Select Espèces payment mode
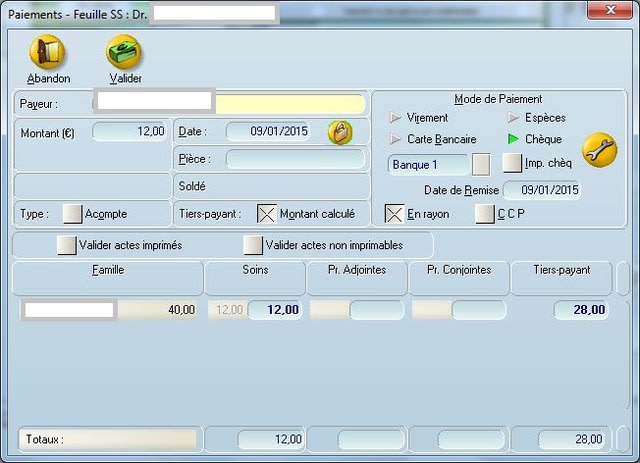Screen dimensions: 640x463 (514, 118)
